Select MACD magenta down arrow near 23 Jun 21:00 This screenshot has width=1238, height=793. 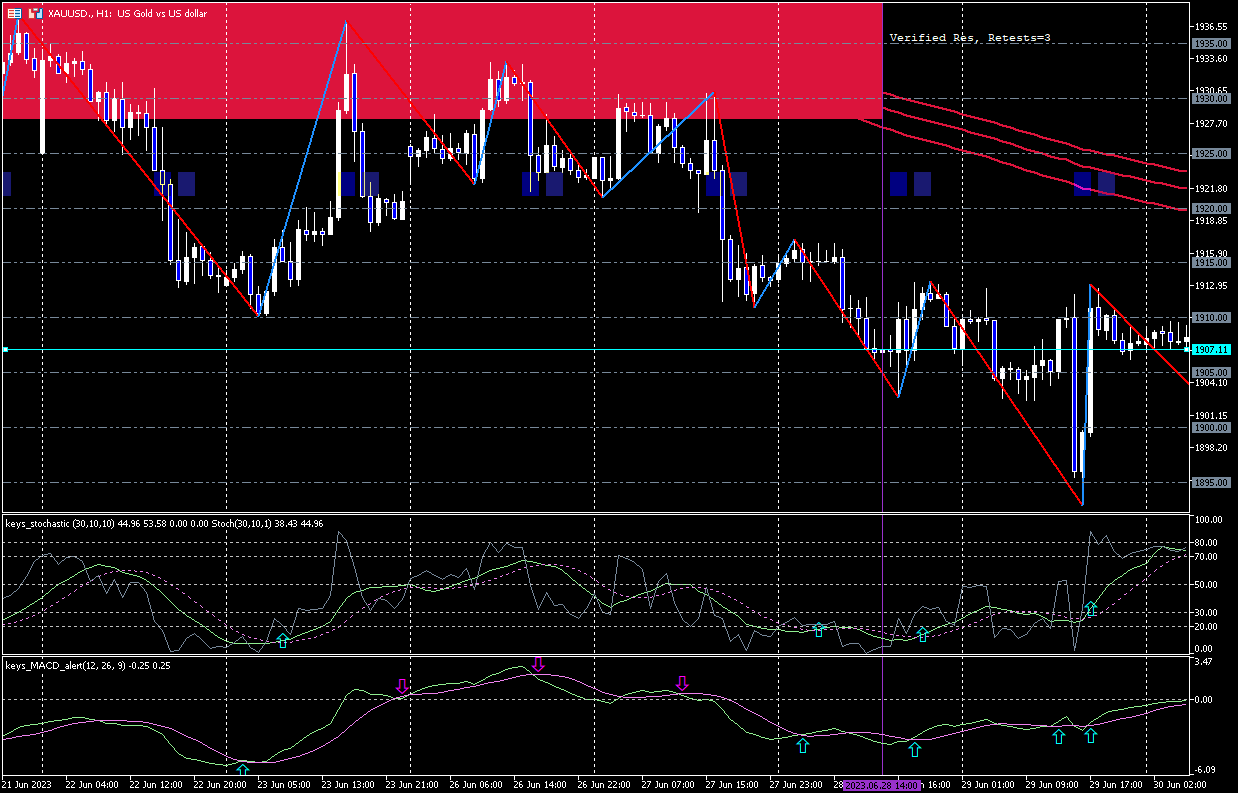tap(402, 686)
